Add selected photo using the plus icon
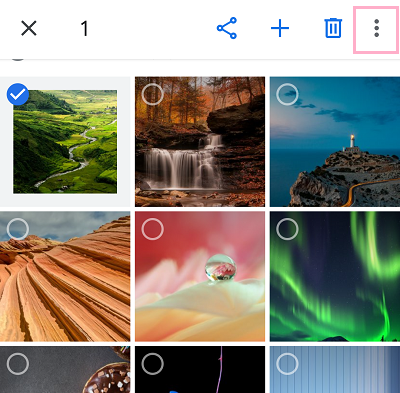Image resolution: width=400 pixels, height=393 pixels. (x=280, y=28)
